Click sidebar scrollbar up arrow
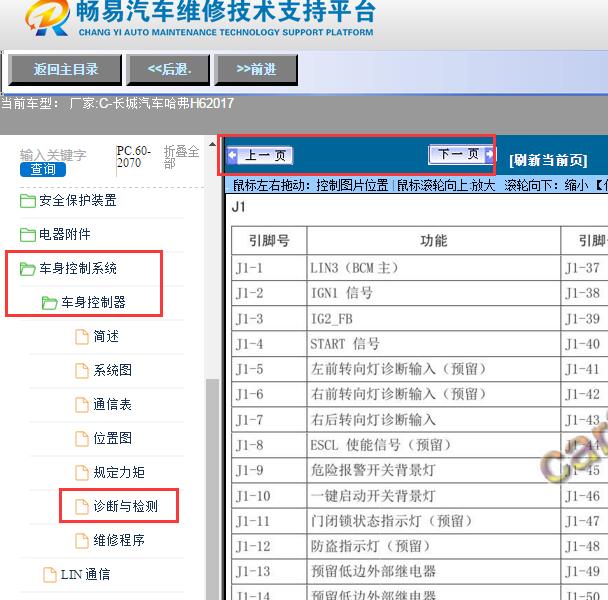608x600 pixels. coord(212,144)
